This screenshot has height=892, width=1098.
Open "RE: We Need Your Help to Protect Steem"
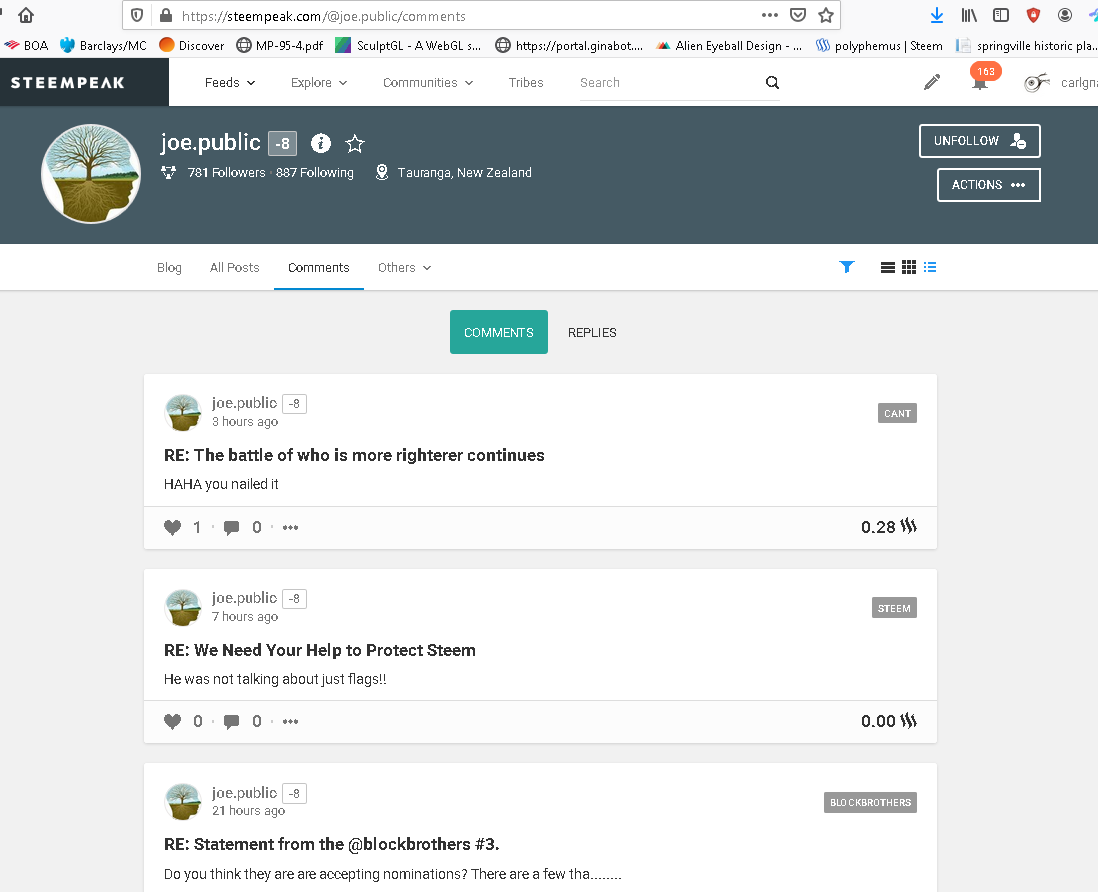click(x=320, y=650)
